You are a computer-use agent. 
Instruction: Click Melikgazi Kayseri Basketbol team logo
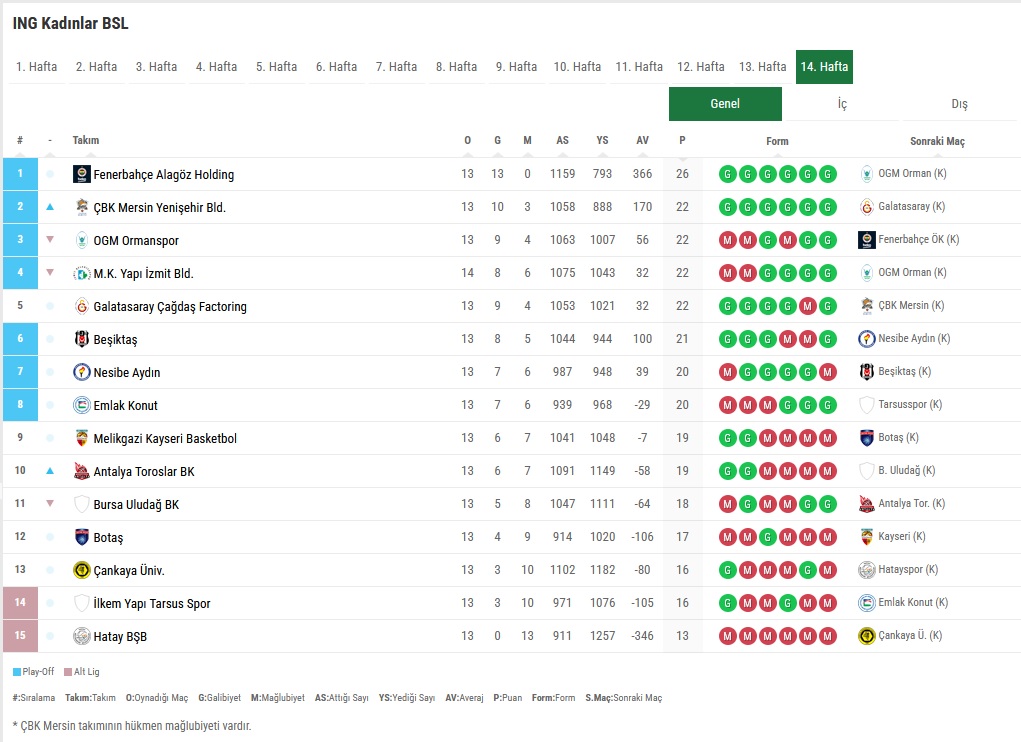point(81,438)
